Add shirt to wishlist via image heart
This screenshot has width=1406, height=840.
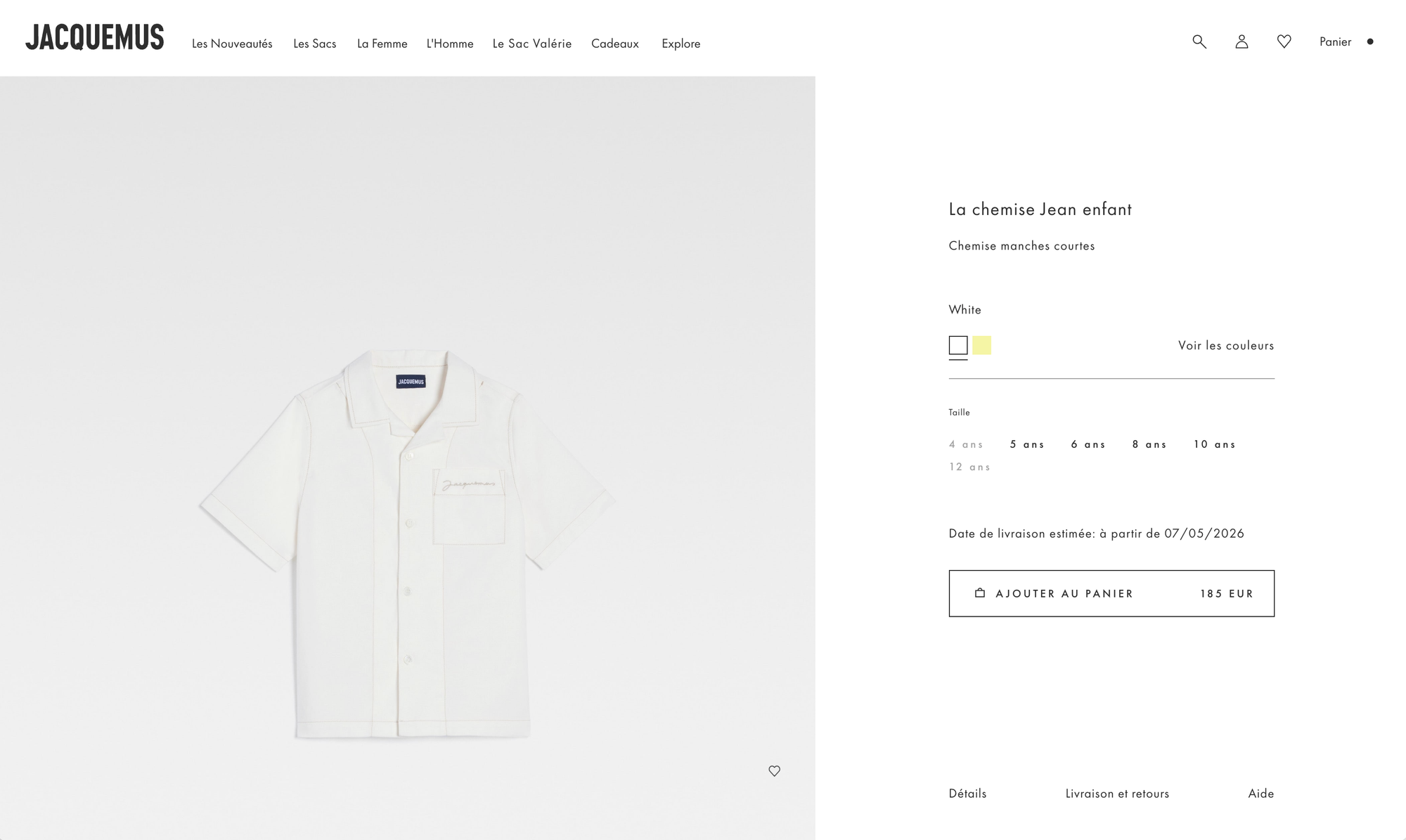click(x=774, y=770)
